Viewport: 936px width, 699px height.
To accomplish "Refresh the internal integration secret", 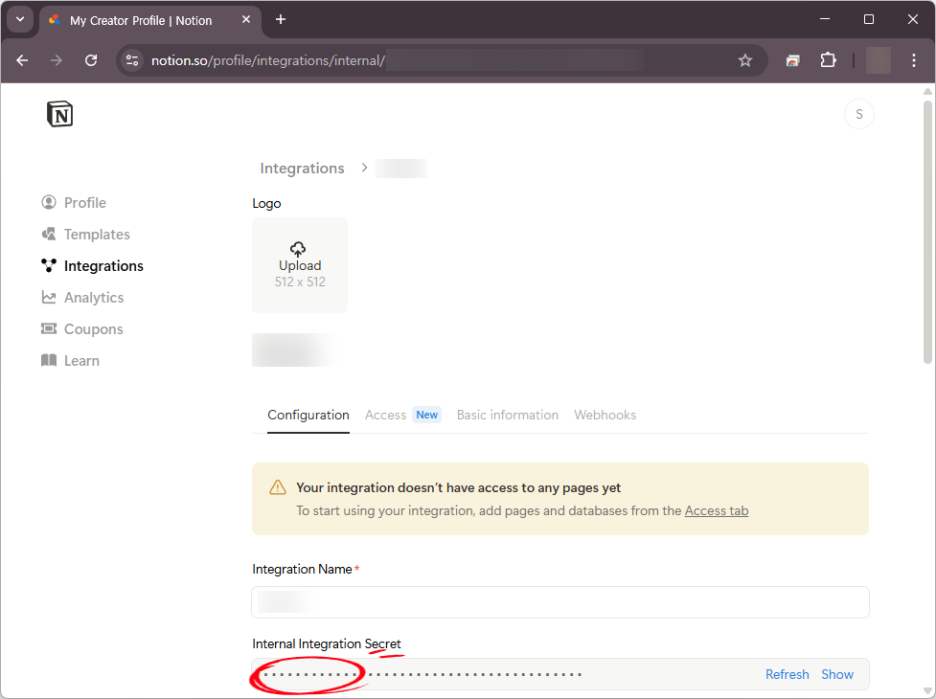I will (x=787, y=675).
